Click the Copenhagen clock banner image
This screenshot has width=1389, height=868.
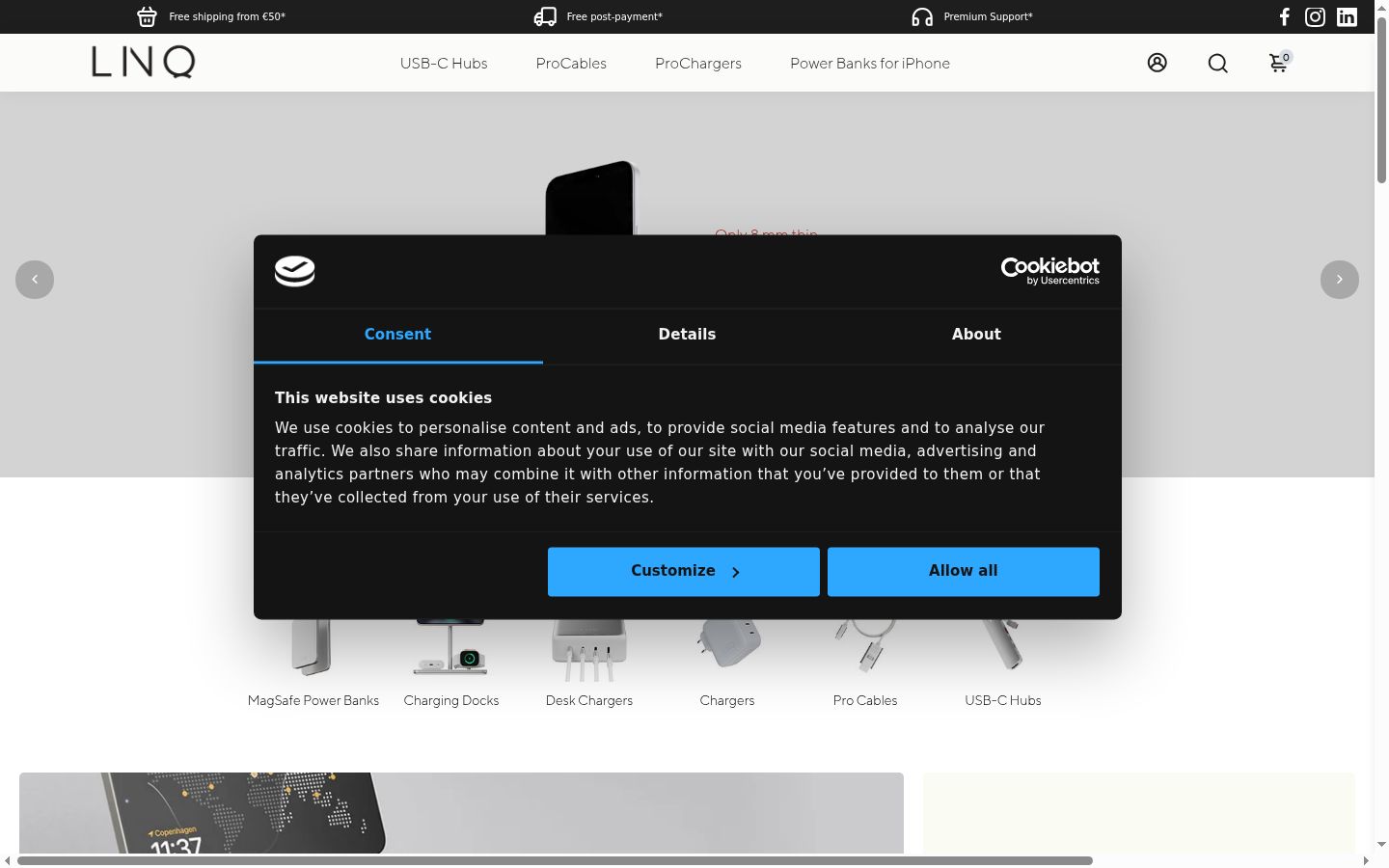461,812
